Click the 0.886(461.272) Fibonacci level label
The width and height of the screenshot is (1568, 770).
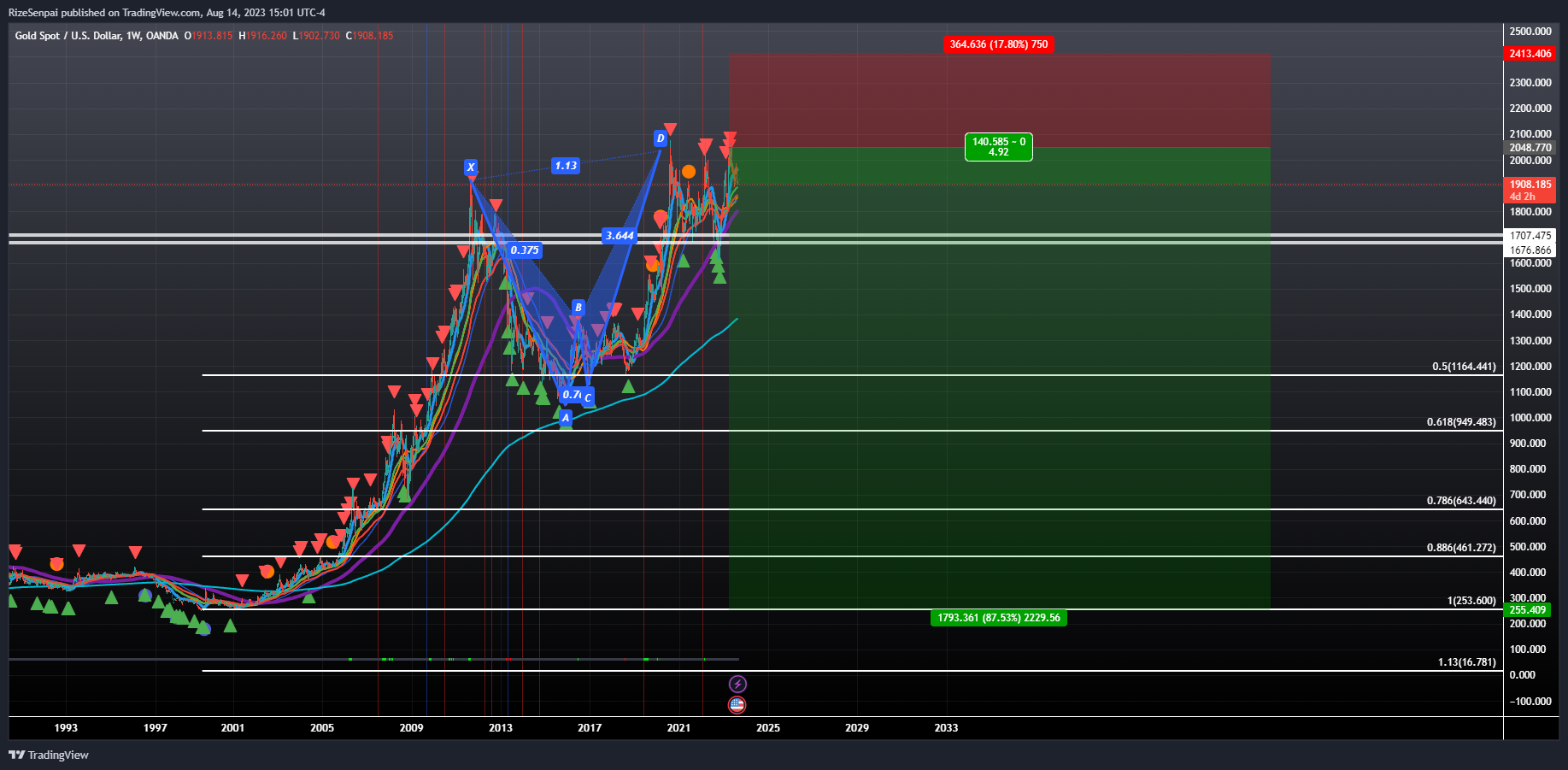click(1462, 548)
